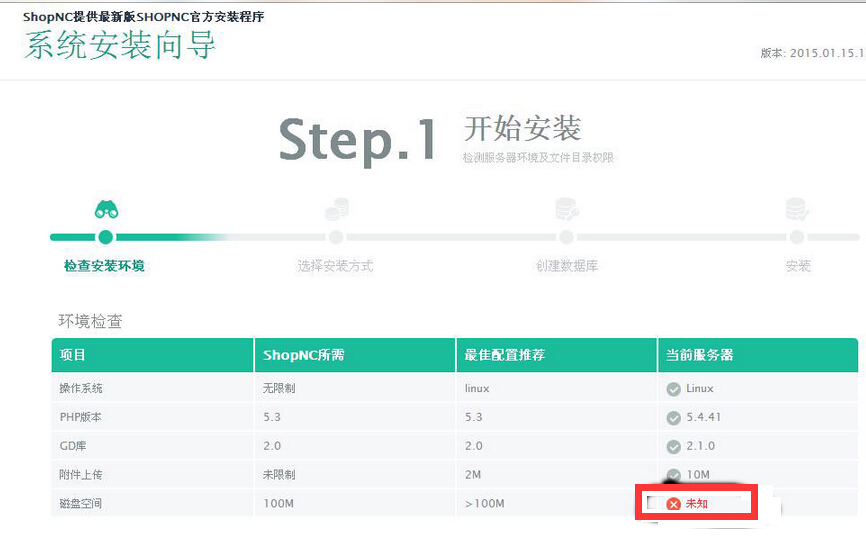Go to the 创建数据库 step label
Image resolution: width=866 pixels, height=539 pixels.
click(566, 266)
